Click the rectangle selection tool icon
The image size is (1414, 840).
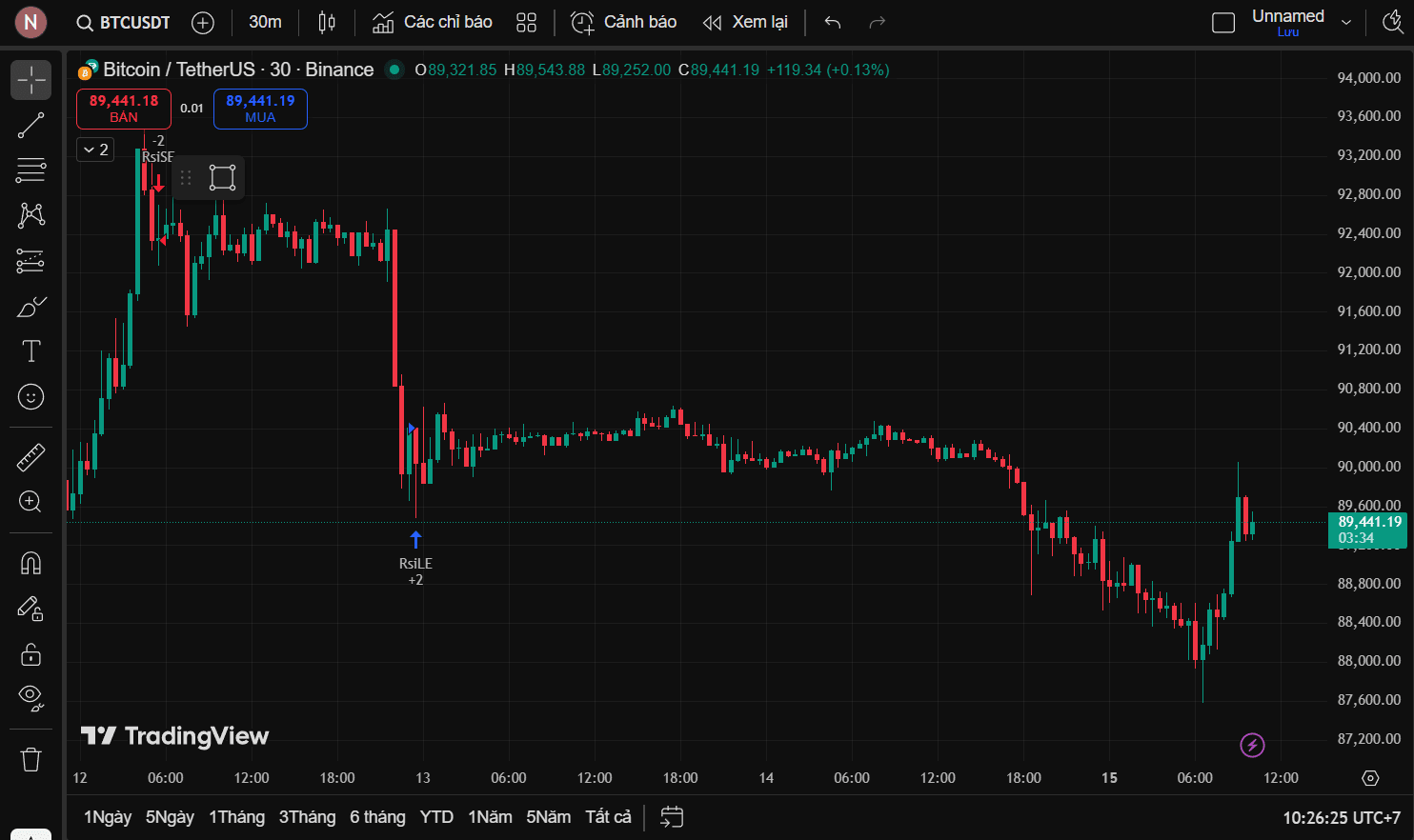222,178
